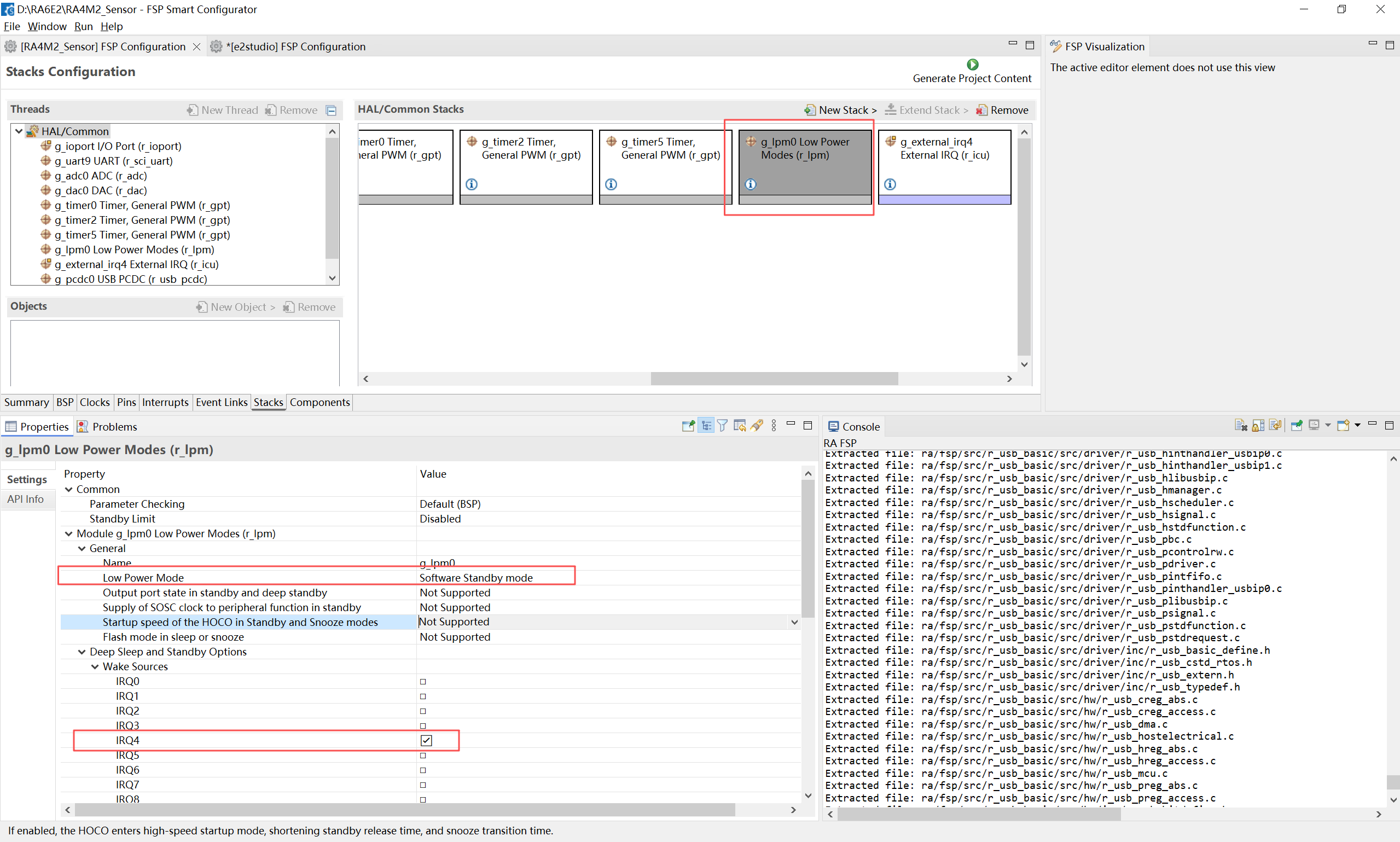Uncheck the IRQ4 wake source checkbox
The height and width of the screenshot is (842, 1400).
(x=426, y=740)
